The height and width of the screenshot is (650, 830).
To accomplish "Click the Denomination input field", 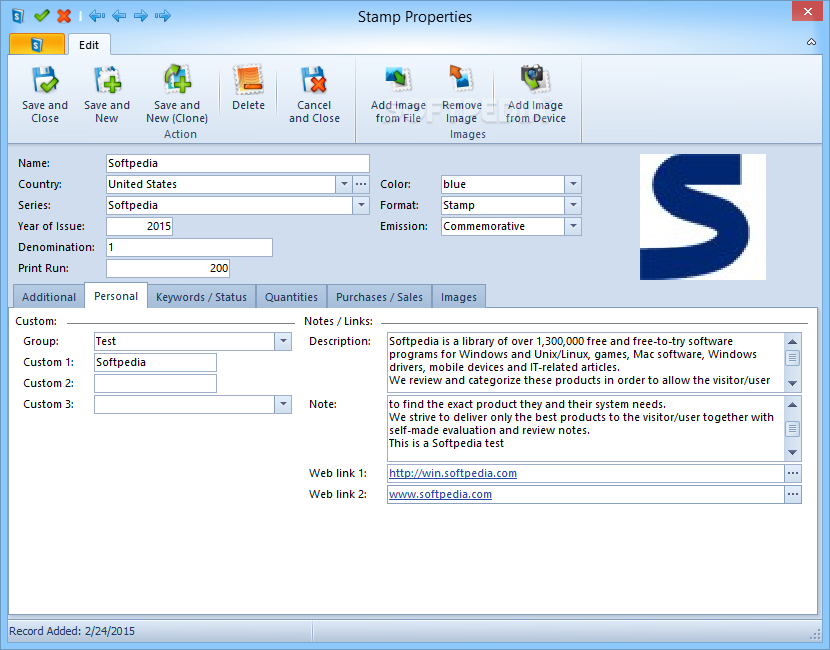I will (x=190, y=248).
